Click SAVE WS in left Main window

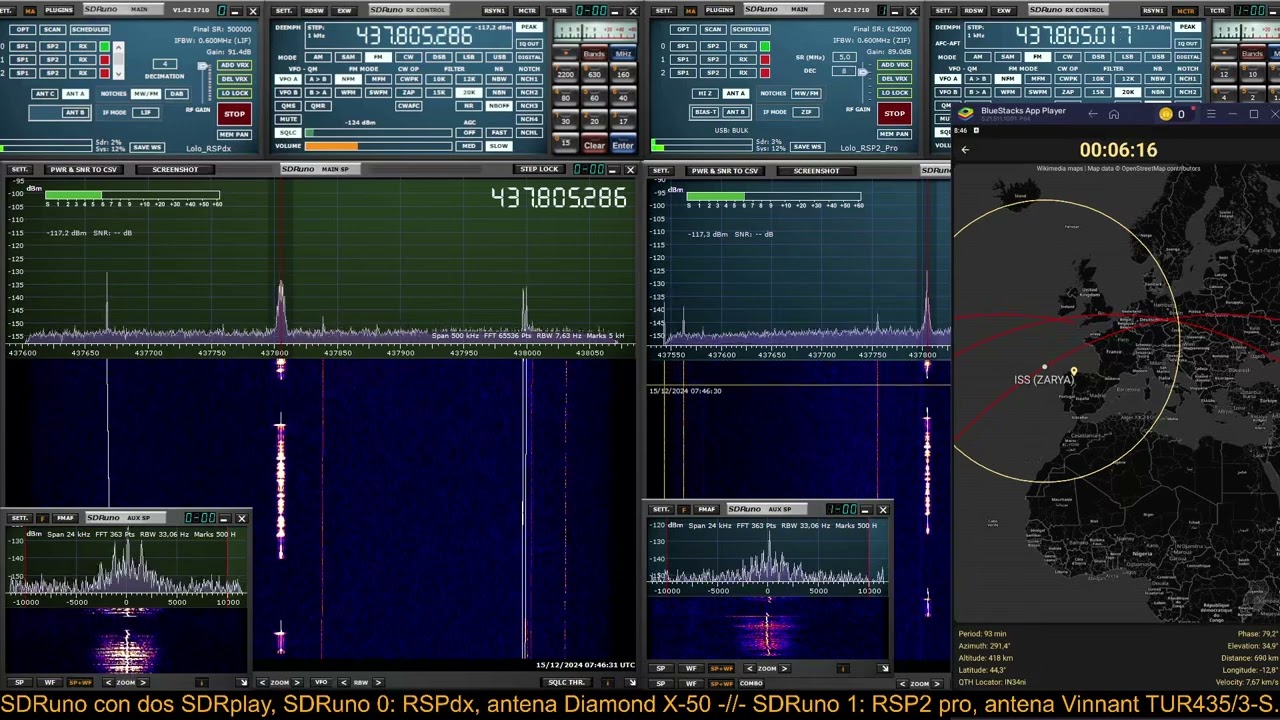pos(147,147)
